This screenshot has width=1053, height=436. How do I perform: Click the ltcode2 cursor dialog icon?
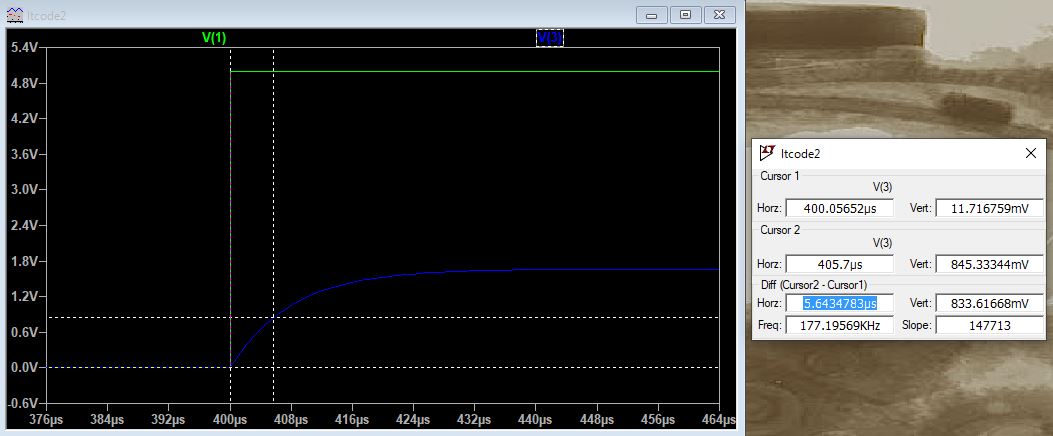coord(768,153)
